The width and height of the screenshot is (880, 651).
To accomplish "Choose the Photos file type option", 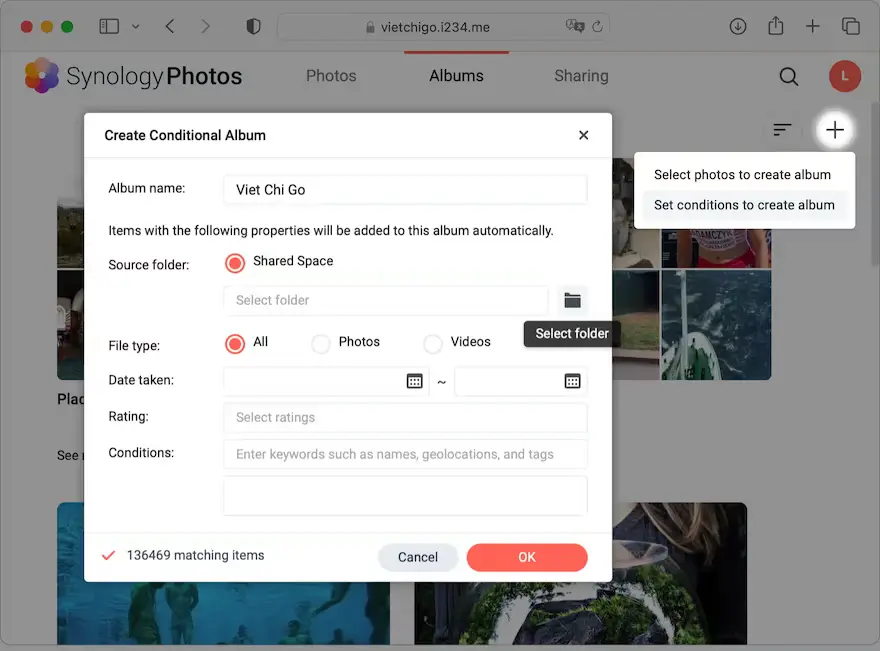I will click(x=321, y=344).
